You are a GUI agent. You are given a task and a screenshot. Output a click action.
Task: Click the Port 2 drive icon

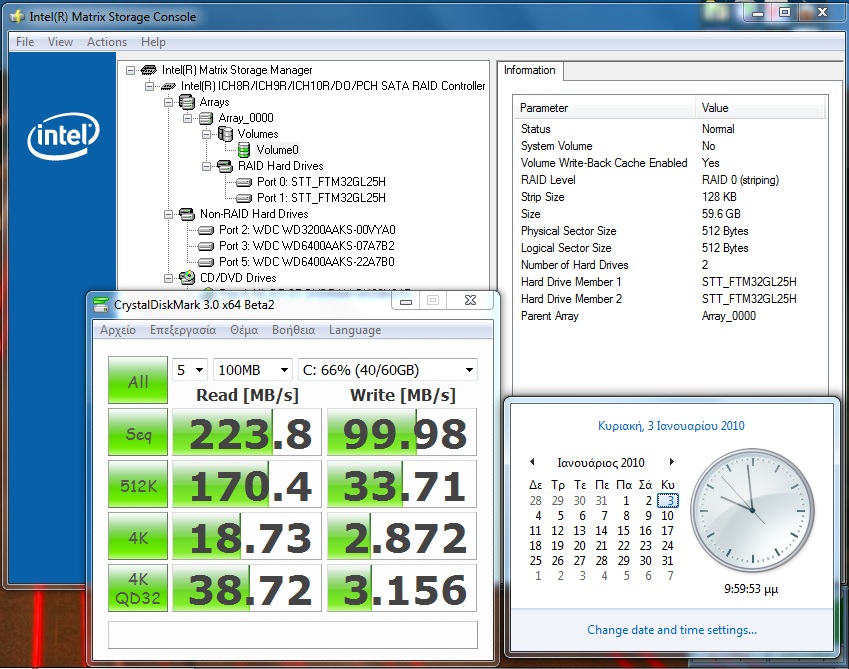(x=206, y=230)
